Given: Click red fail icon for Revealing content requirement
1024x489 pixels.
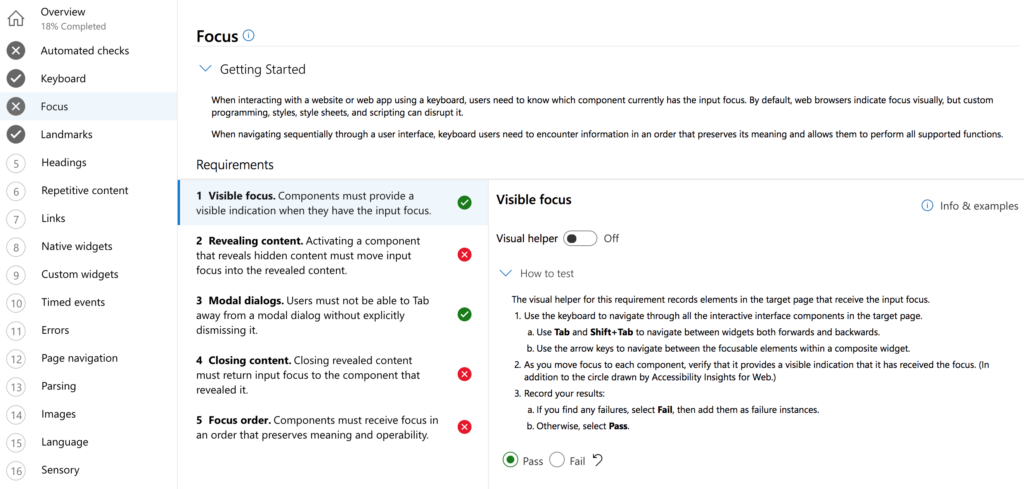Looking at the screenshot, I should click(x=464, y=255).
